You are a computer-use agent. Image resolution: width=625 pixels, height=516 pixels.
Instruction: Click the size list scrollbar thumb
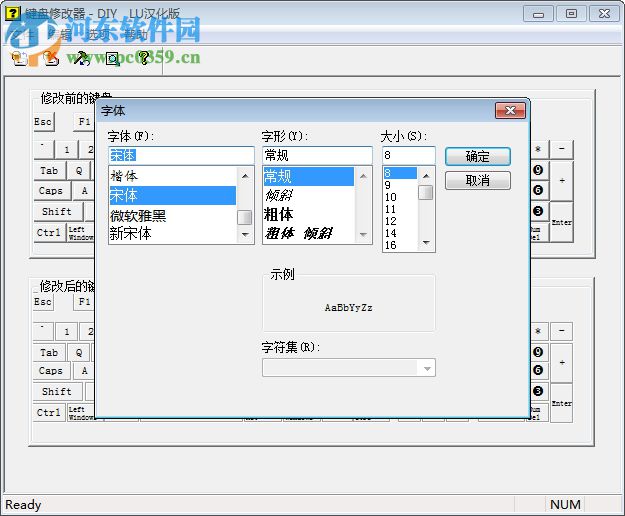tap(426, 192)
